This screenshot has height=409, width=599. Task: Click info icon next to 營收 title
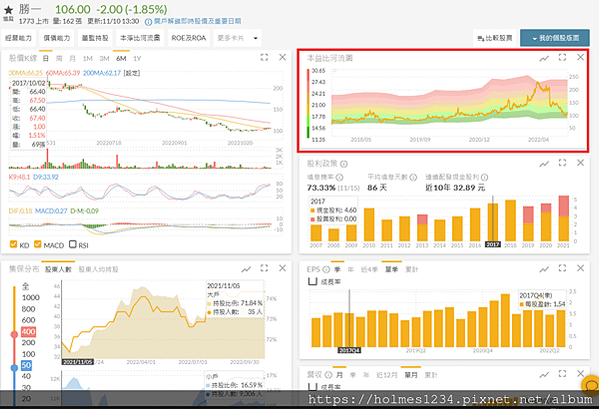coord(328,375)
